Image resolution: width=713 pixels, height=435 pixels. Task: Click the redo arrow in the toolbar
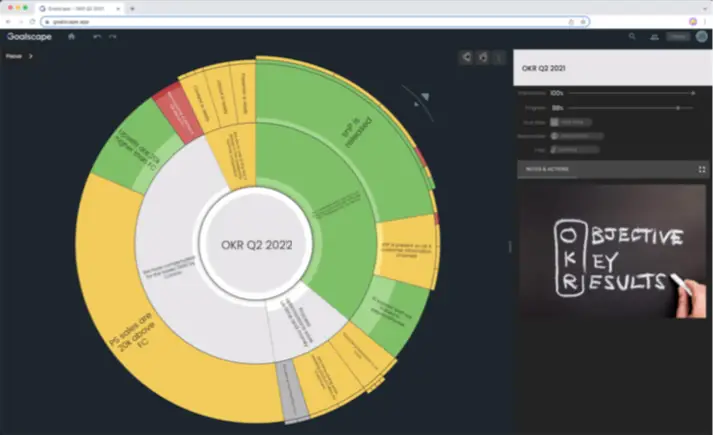tap(112, 37)
